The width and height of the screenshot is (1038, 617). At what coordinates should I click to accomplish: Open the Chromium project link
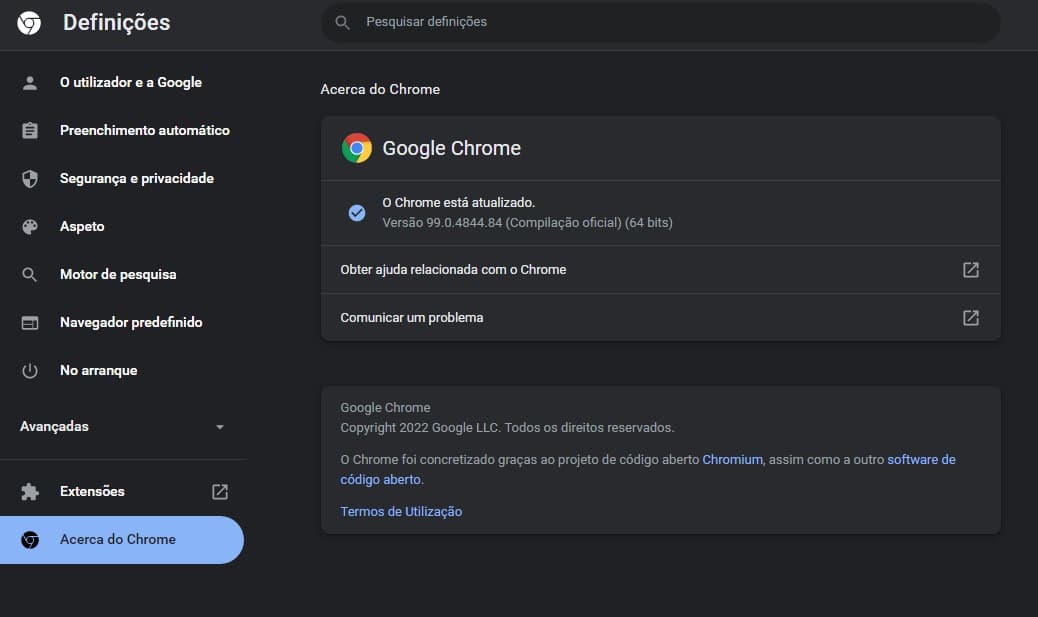[x=732, y=460]
